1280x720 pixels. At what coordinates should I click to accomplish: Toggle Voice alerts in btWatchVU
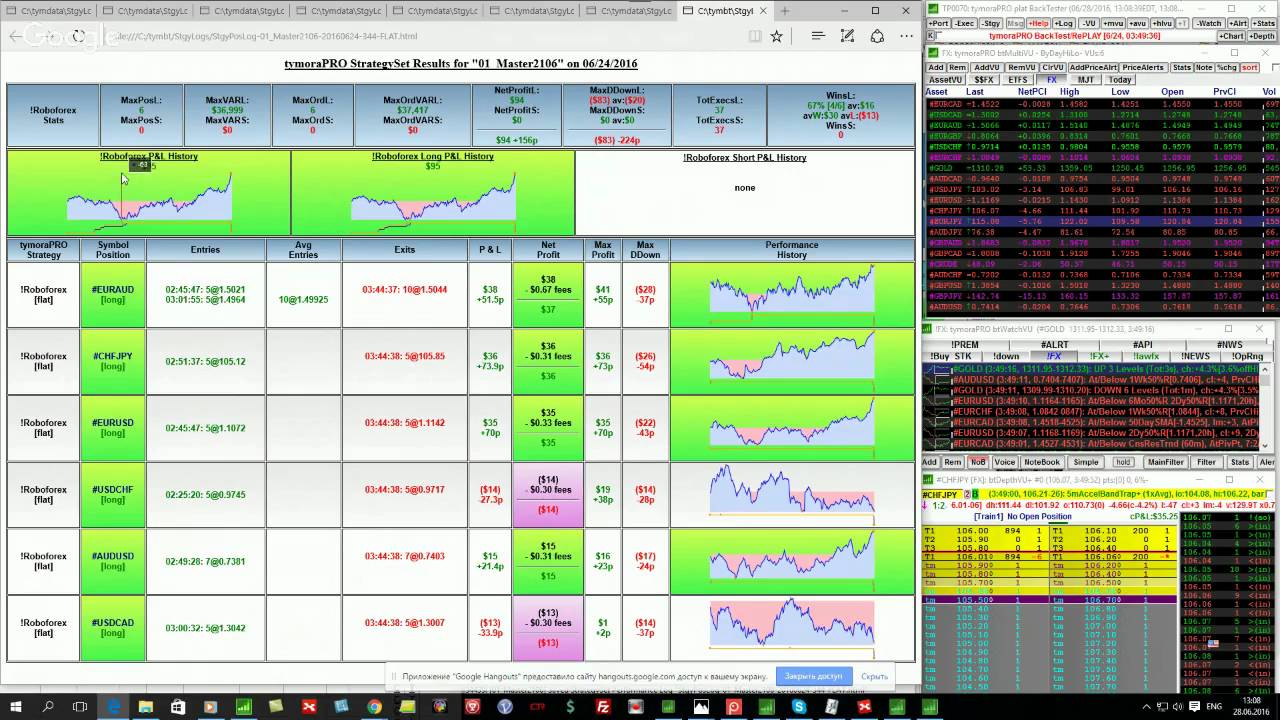[1004, 462]
